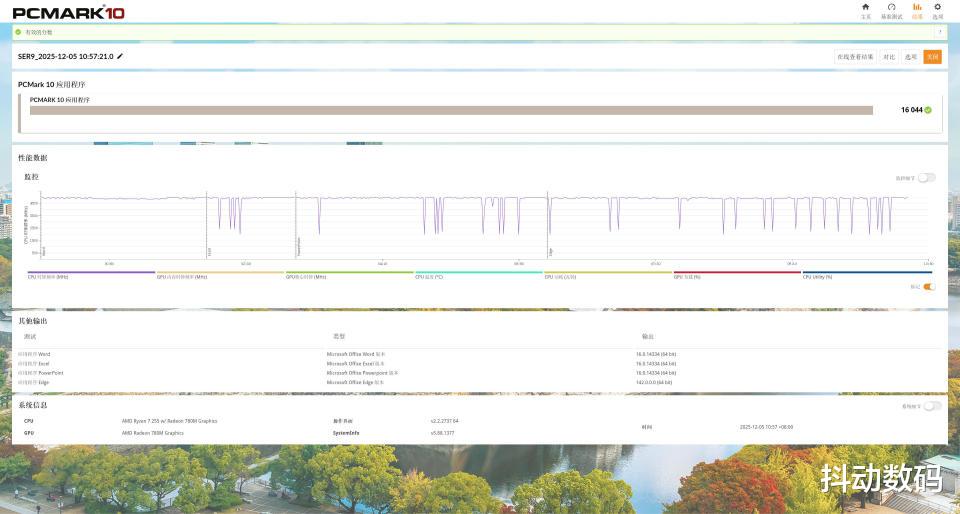The width and height of the screenshot is (960, 514).
Task: Click the Excel row in other output
Action: (x=479, y=363)
